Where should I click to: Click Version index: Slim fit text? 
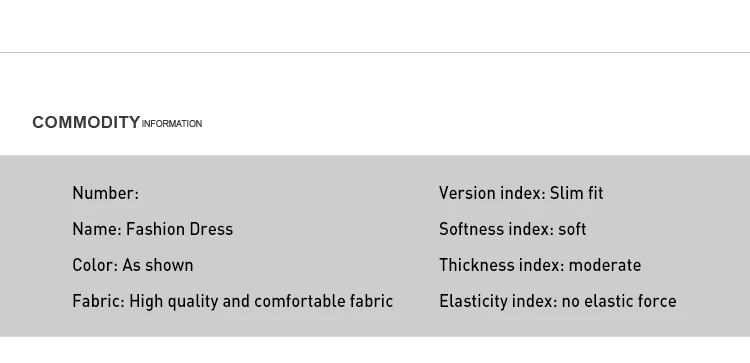click(x=521, y=193)
